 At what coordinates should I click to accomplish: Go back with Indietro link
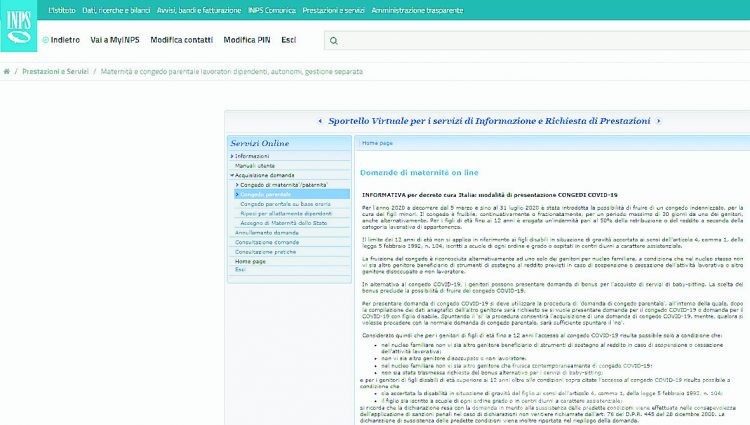[65, 40]
